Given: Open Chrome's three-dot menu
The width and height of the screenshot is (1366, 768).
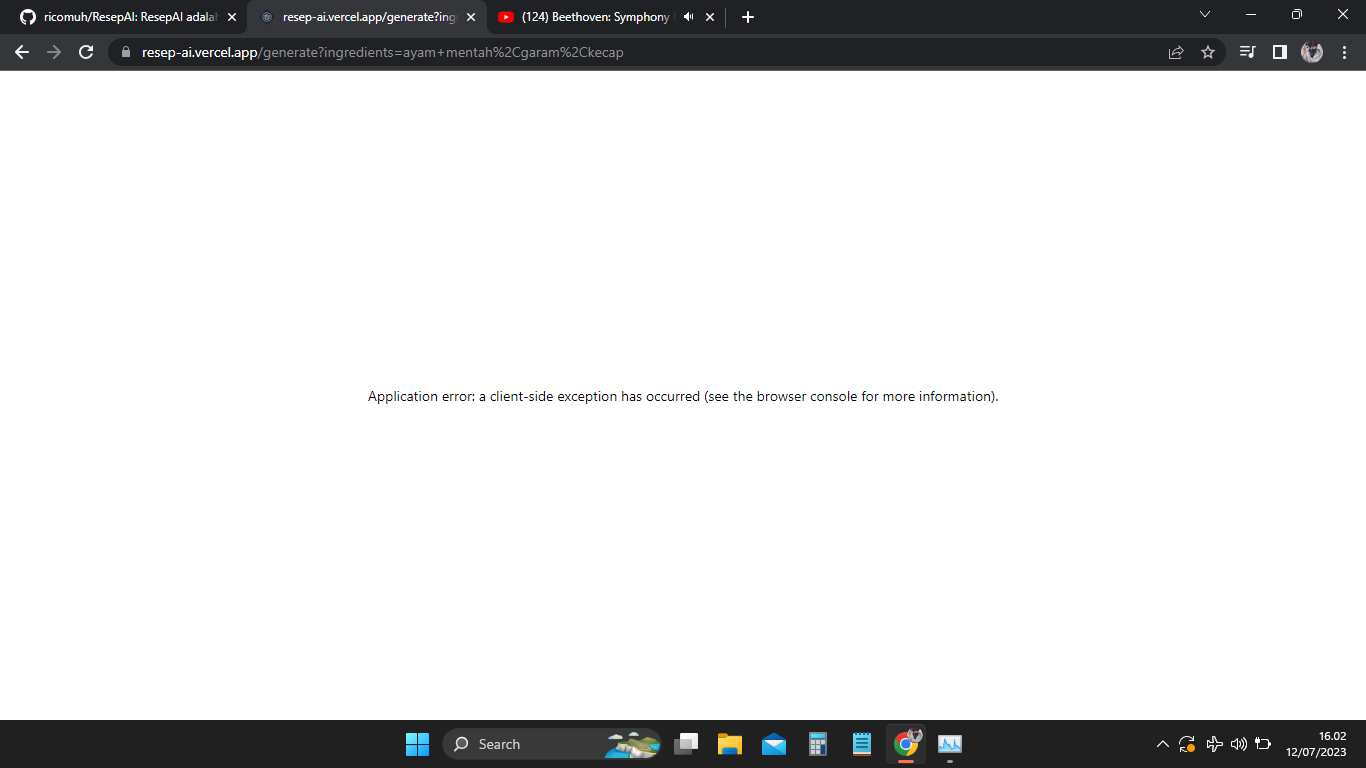Looking at the screenshot, I should (1345, 51).
